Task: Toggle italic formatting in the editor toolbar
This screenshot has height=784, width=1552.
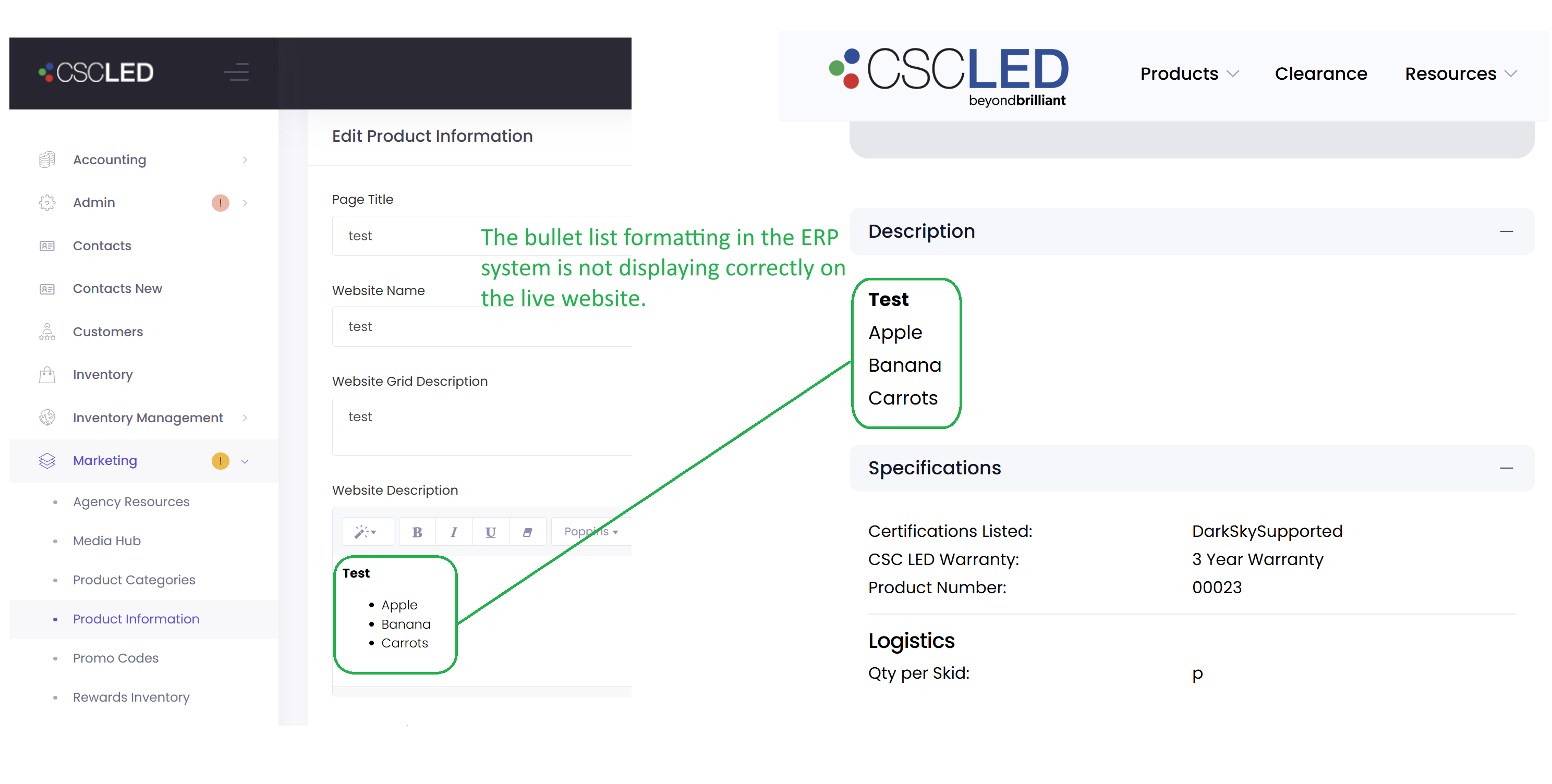Action: (x=454, y=532)
